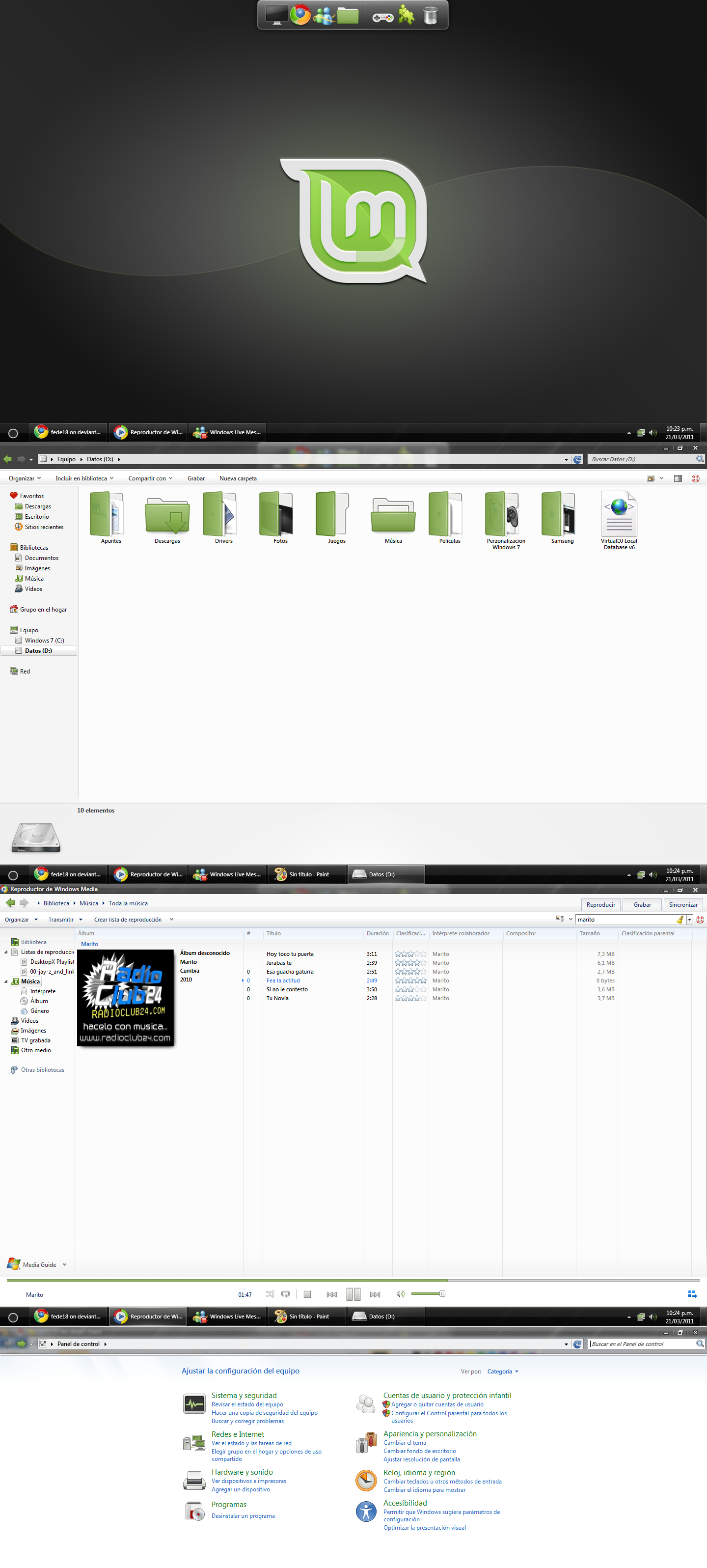Viewport: 707px width, 1568px height.
Task: Open the Media Guide dropdown arrow
Action: point(64,1265)
